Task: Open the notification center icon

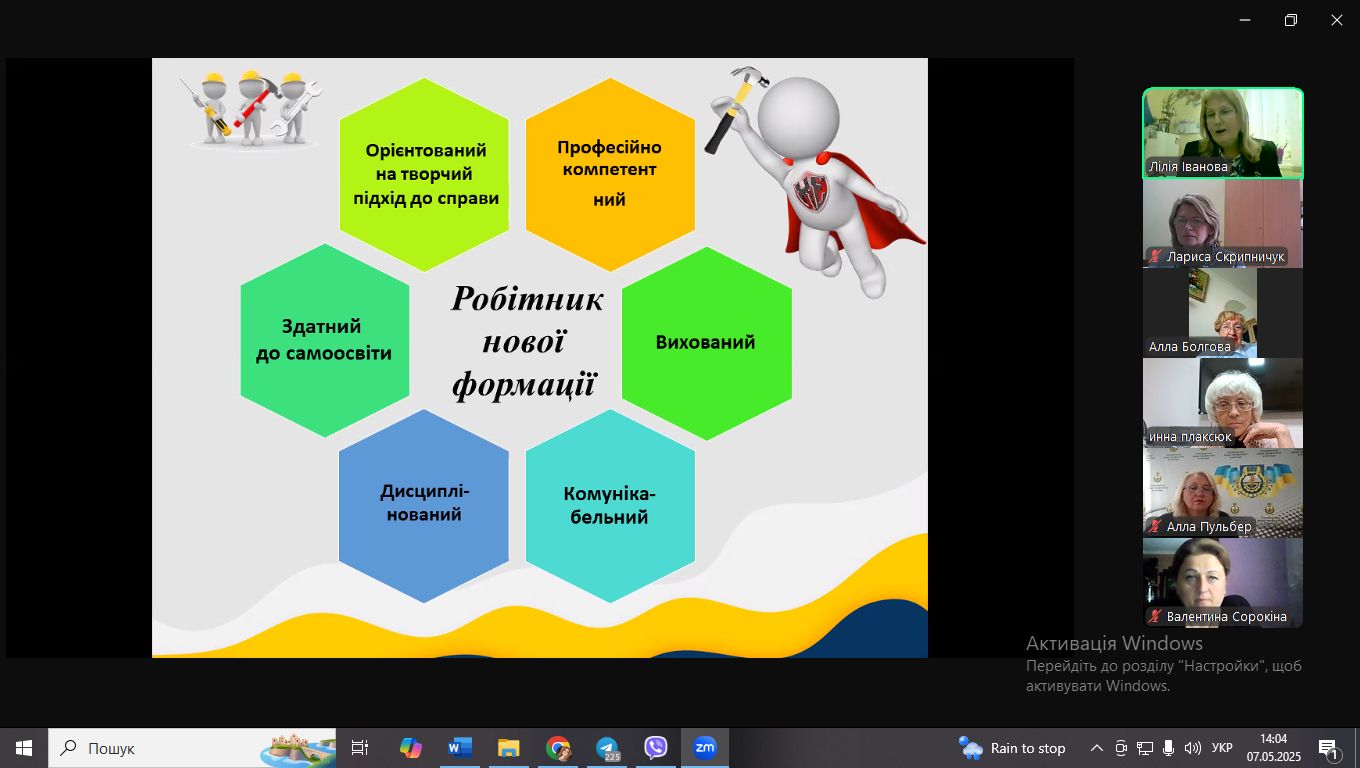Action: tap(1329, 748)
